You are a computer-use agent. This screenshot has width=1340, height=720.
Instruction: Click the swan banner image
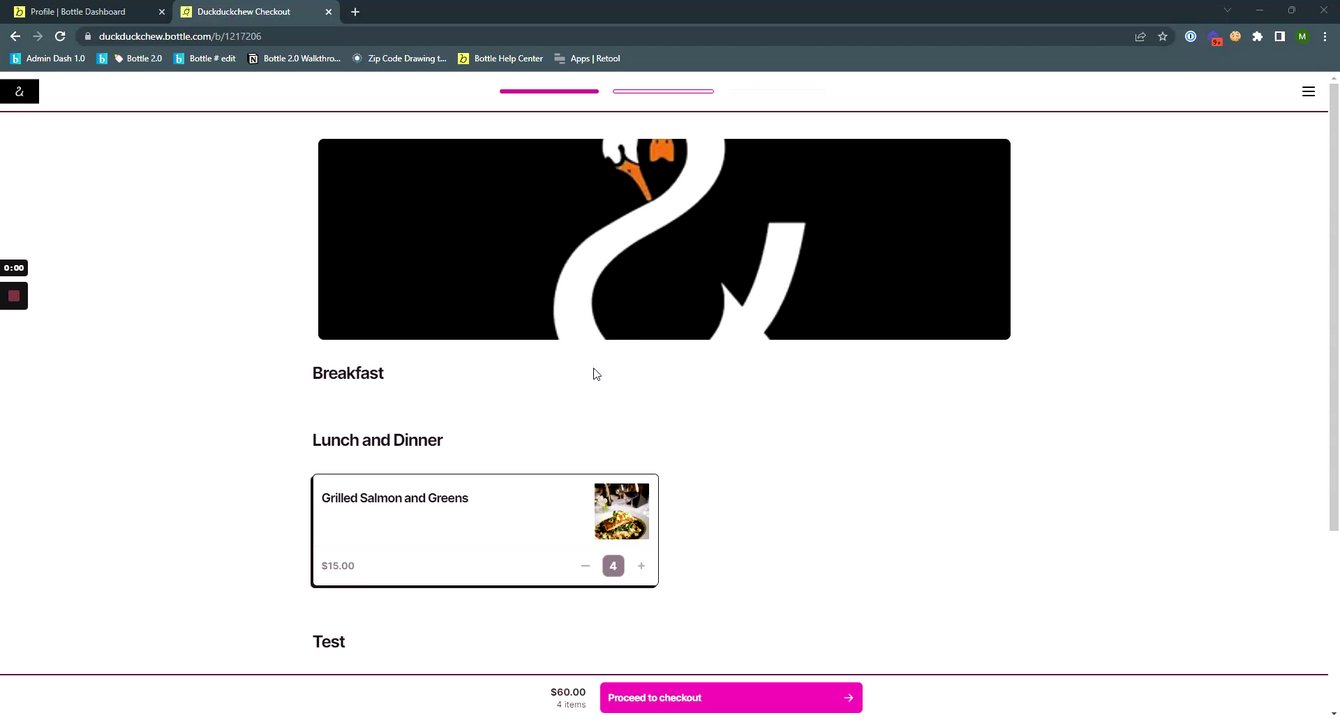click(x=664, y=239)
